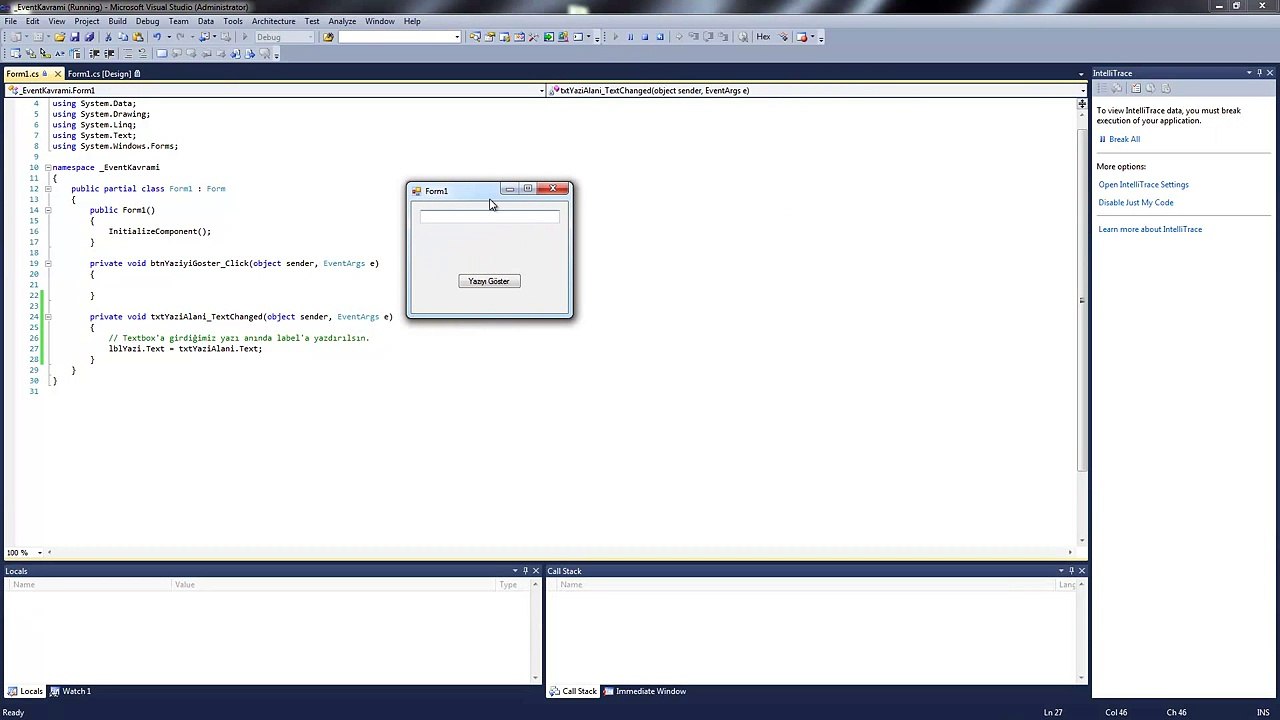Open the Breakpoints window icon on debug toolbar
This screenshot has width=1280, height=720.
pyautogui.click(x=801, y=37)
